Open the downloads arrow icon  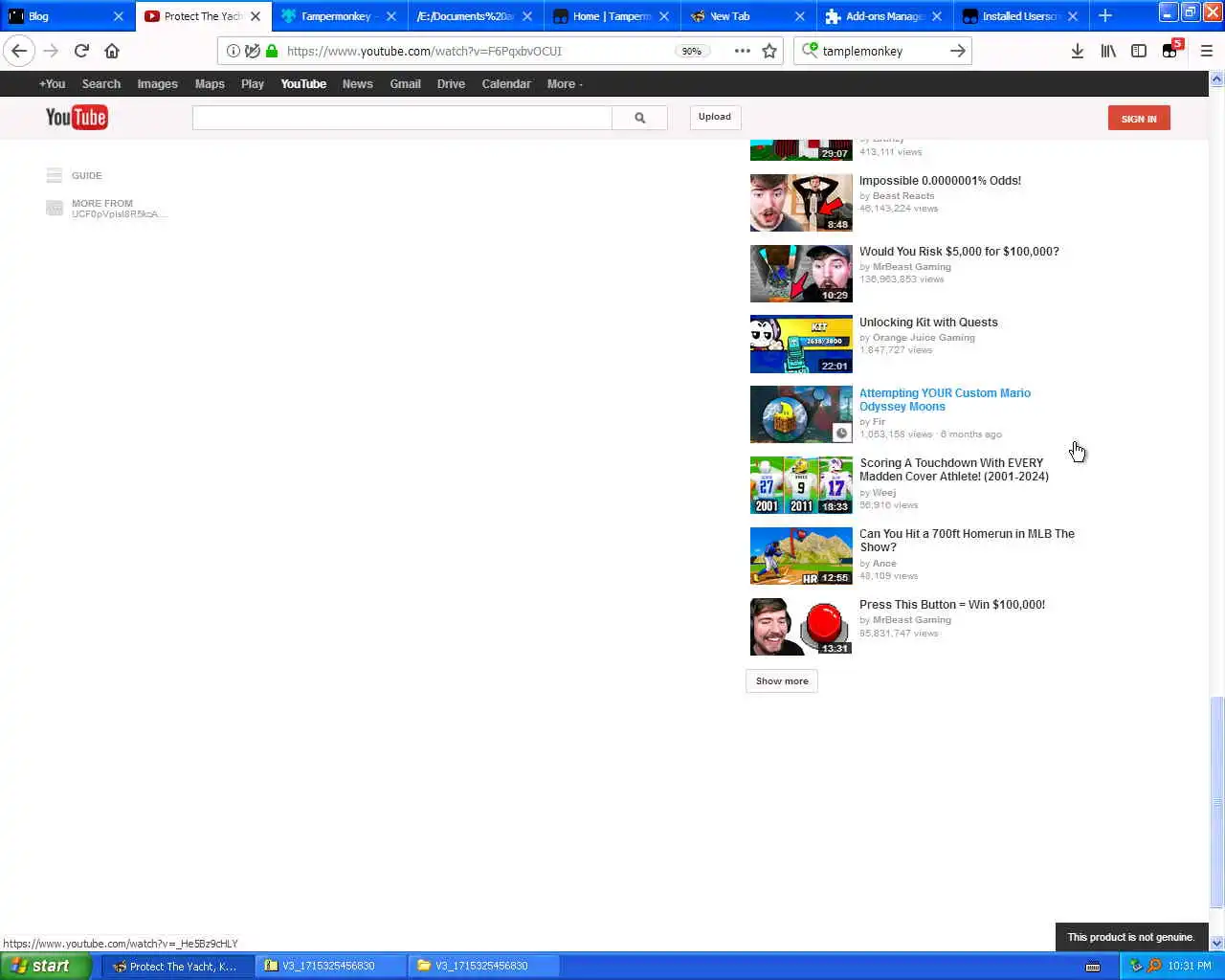(x=1078, y=51)
